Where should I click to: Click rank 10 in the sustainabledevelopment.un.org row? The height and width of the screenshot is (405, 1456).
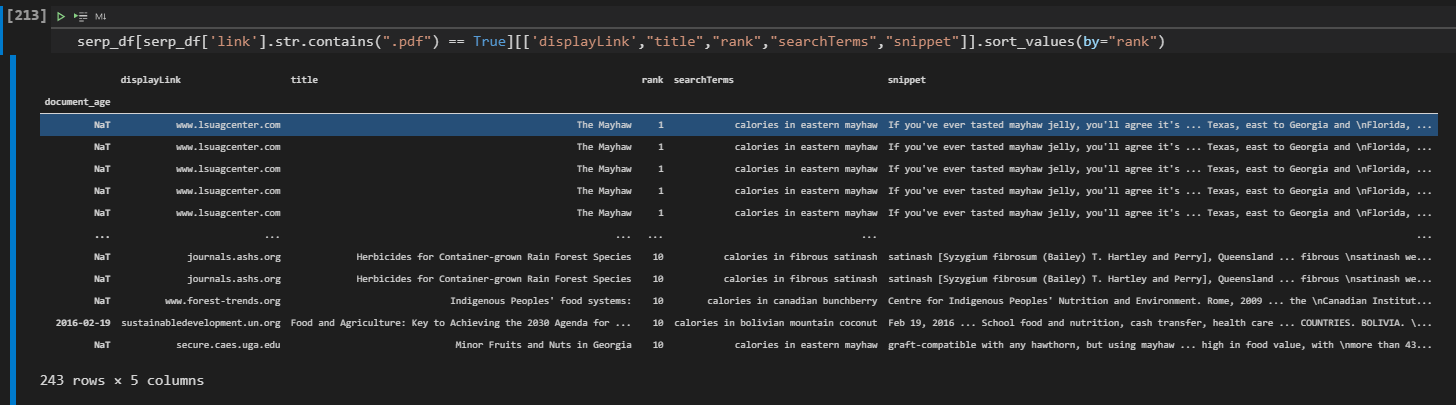[x=657, y=323]
